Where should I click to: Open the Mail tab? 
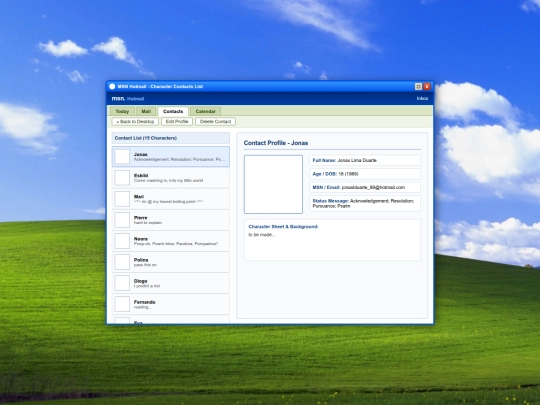[146, 111]
